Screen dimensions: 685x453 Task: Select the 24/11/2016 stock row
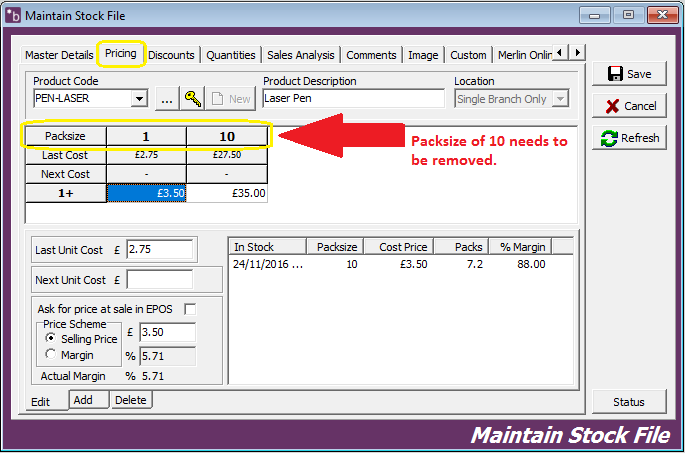(x=401, y=264)
